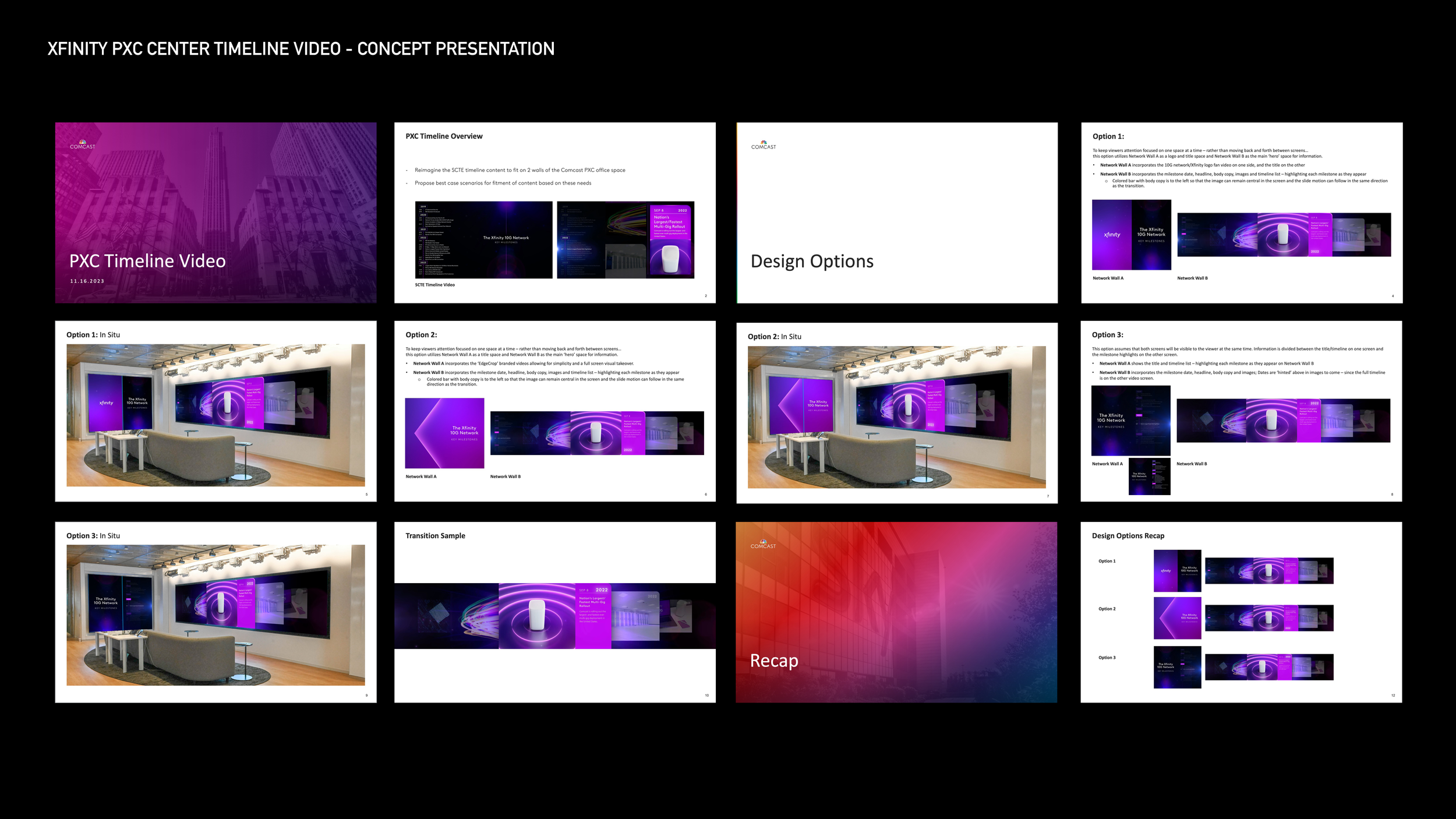Click the 'Design Options Recap' heading
The width and height of the screenshot is (1456, 819).
click(1128, 536)
